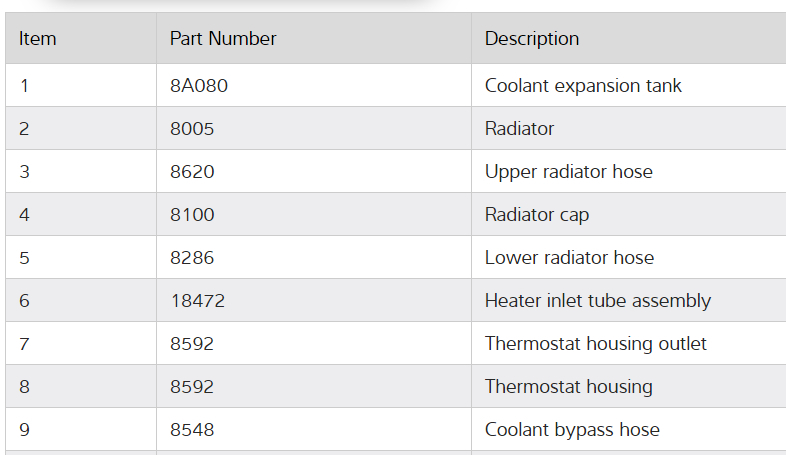This screenshot has width=786, height=455.
Task: Click the Thermostat housing outlet description
Action: click(596, 344)
